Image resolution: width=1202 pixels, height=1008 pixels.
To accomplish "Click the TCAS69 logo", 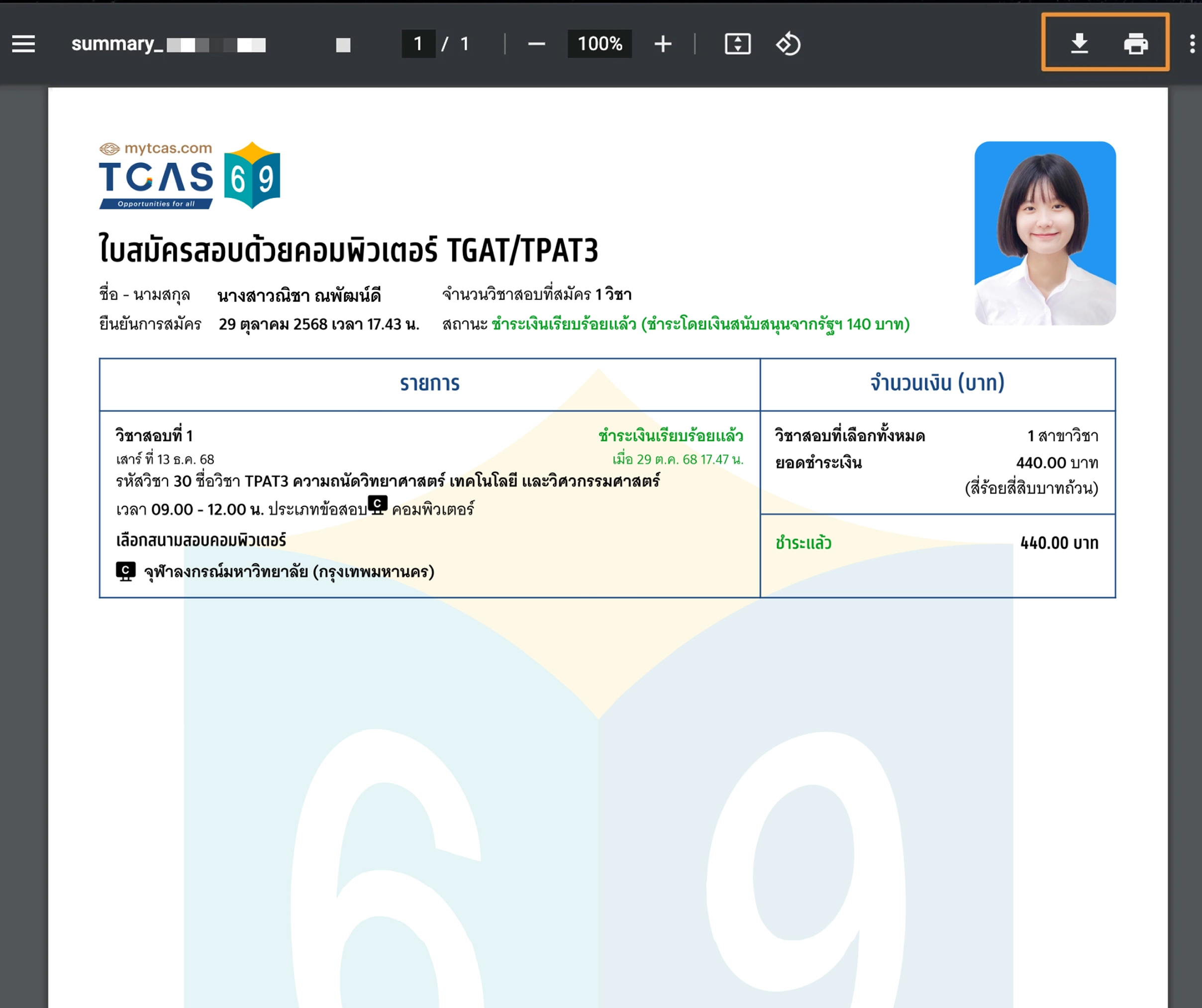I will (190, 176).
